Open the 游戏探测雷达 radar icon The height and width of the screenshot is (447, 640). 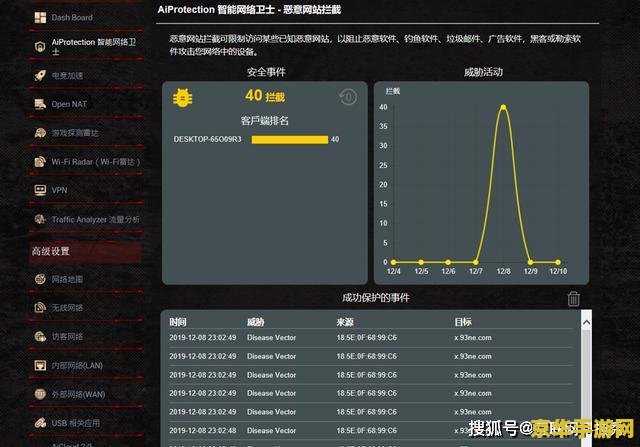(40, 133)
